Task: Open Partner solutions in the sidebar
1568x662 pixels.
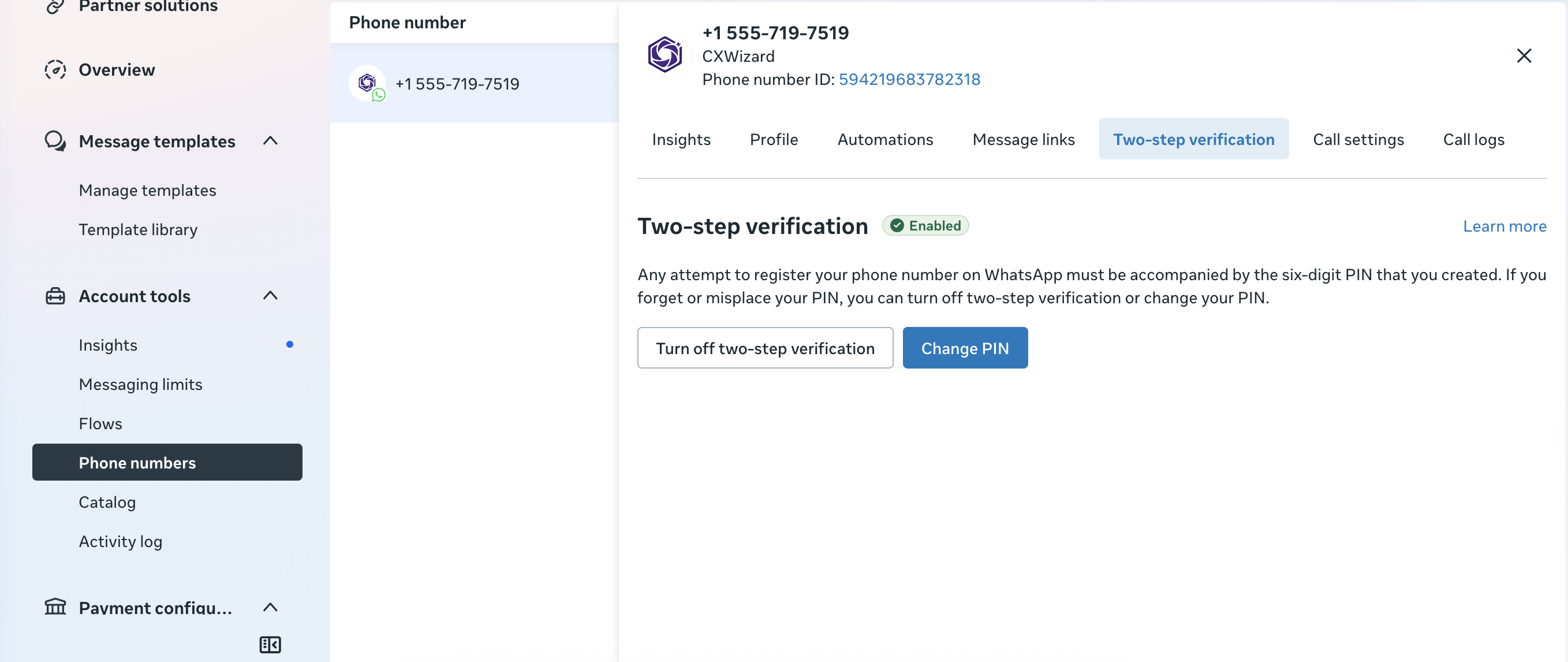Action: pyautogui.click(x=148, y=6)
